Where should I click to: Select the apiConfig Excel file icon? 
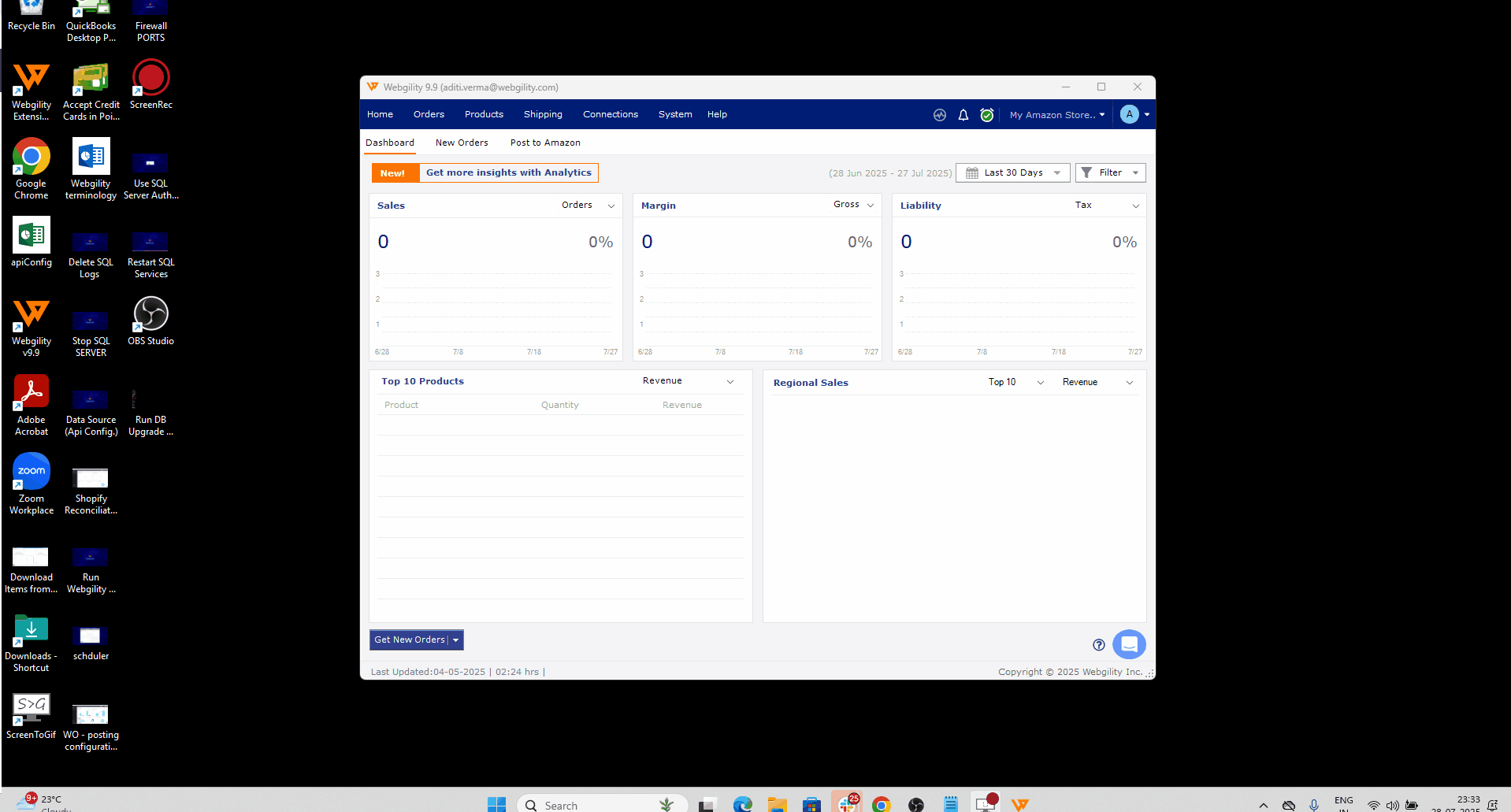(32, 242)
